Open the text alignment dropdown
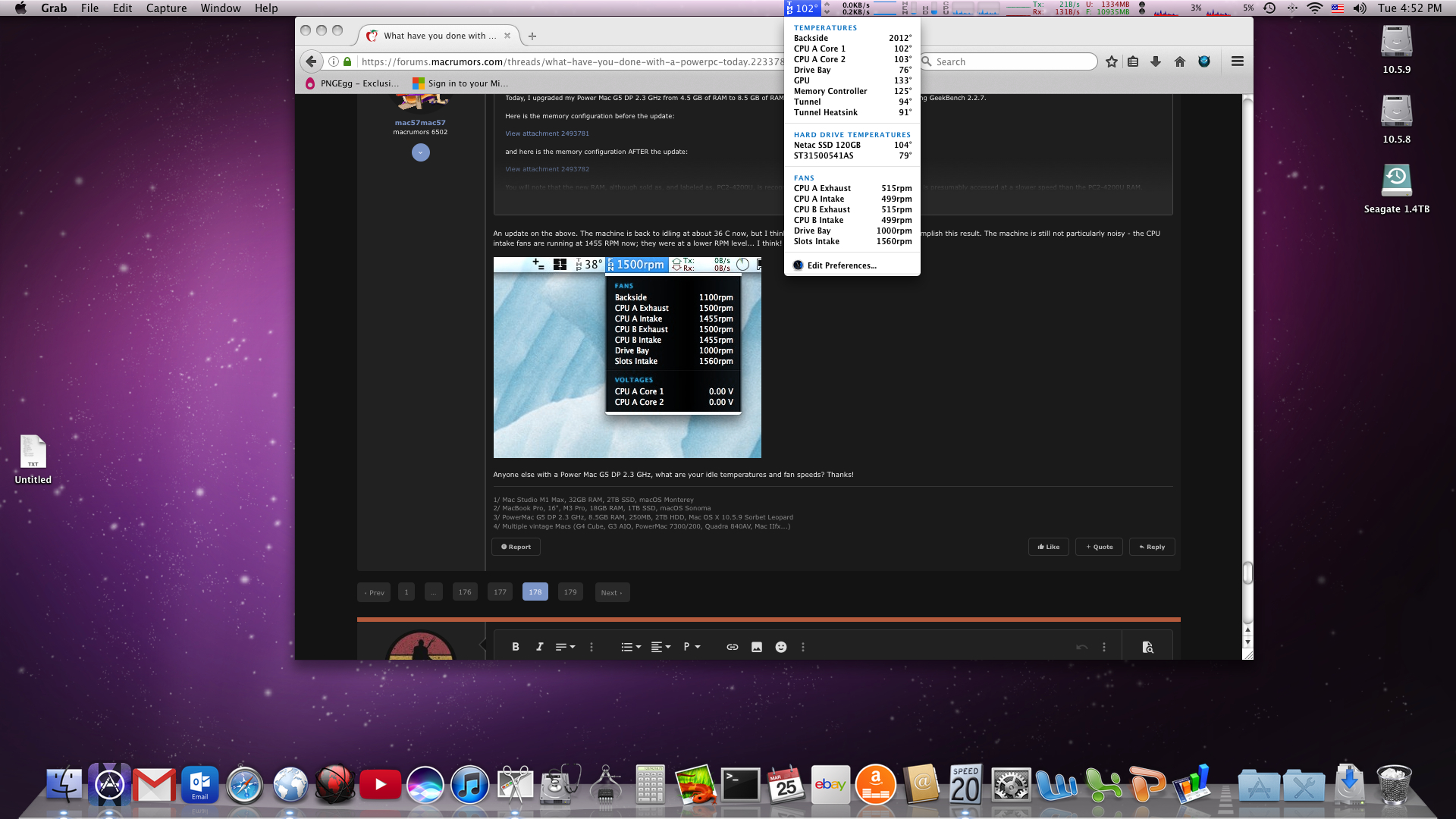This screenshot has width=1456, height=819. tap(661, 647)
